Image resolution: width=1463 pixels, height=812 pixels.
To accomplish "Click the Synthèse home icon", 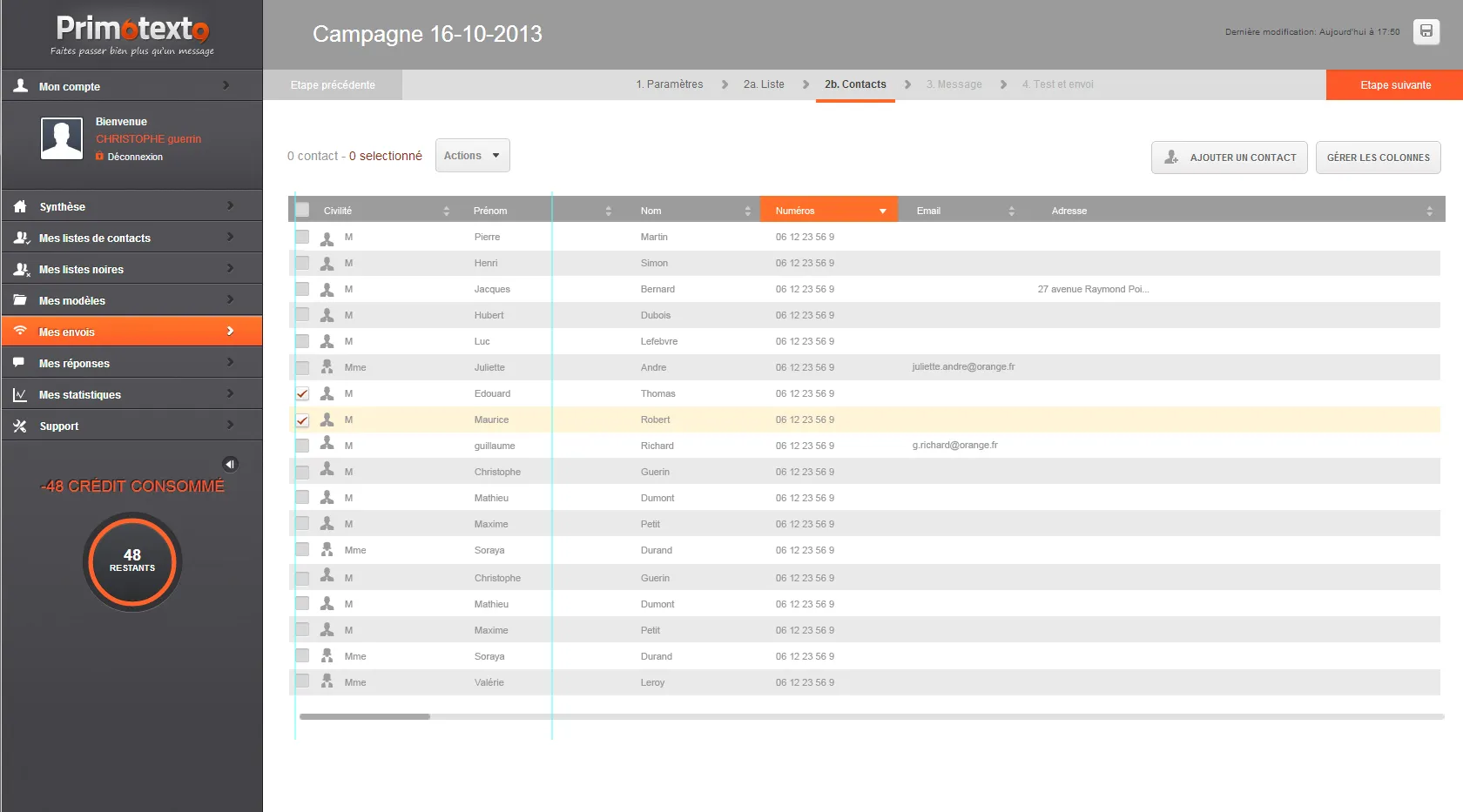I will click(x=20, y=206).
